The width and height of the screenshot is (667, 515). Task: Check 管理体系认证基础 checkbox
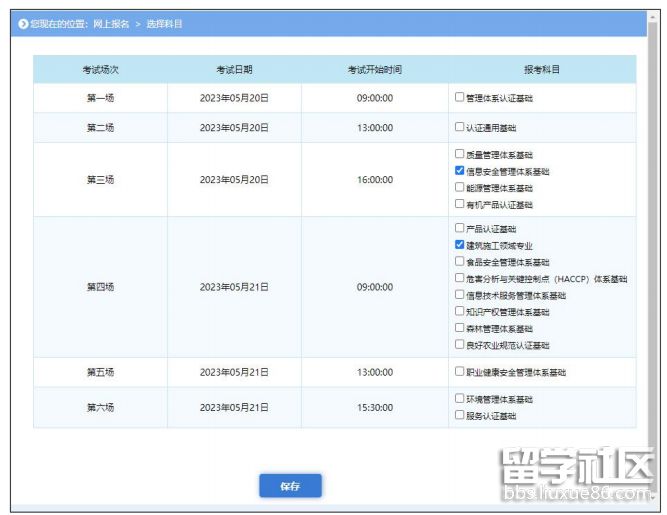pyautogui.click(x=460, y=98)
